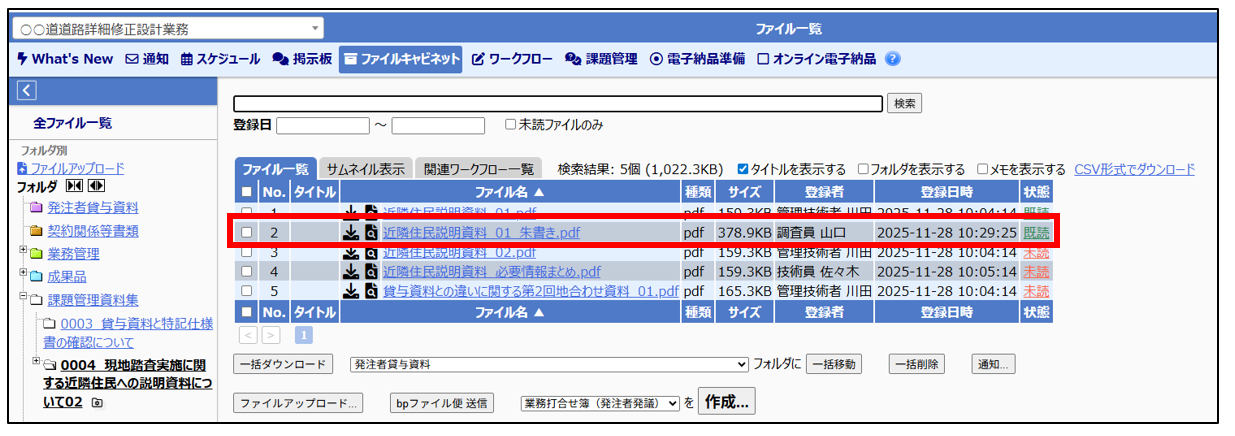Open the ワークフロー menu
The height and width of the screenshot is (436, 1235).
512,59
